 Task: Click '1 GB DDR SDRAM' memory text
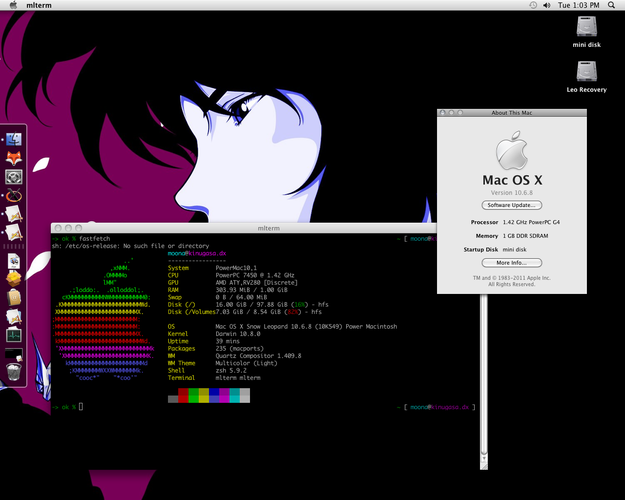coord(525,236)
